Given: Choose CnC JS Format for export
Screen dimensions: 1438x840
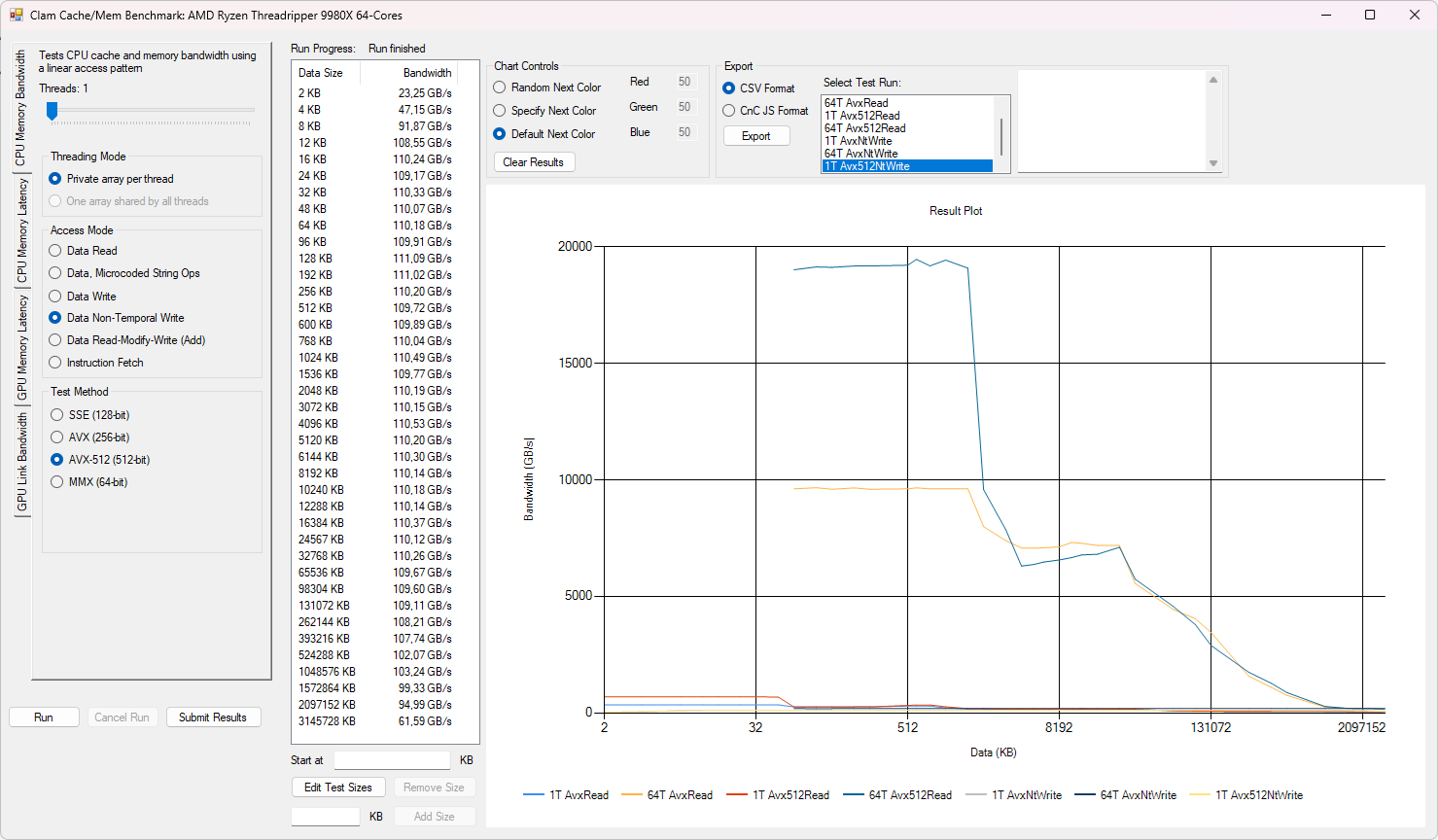Looking at the screenshot, I should click(x=765, y=111).
